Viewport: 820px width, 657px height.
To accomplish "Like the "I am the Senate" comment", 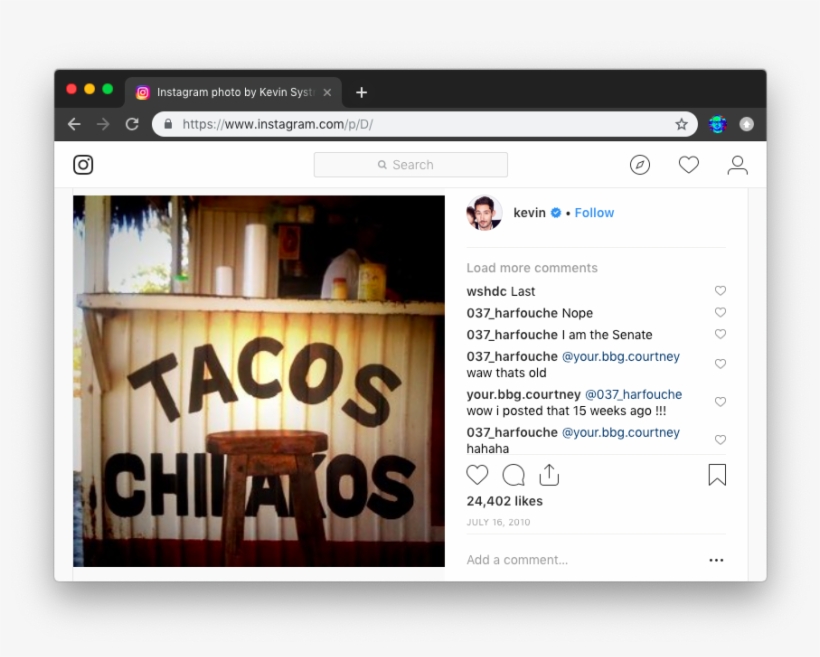I will pyautogui.click(x=720, y=334).
